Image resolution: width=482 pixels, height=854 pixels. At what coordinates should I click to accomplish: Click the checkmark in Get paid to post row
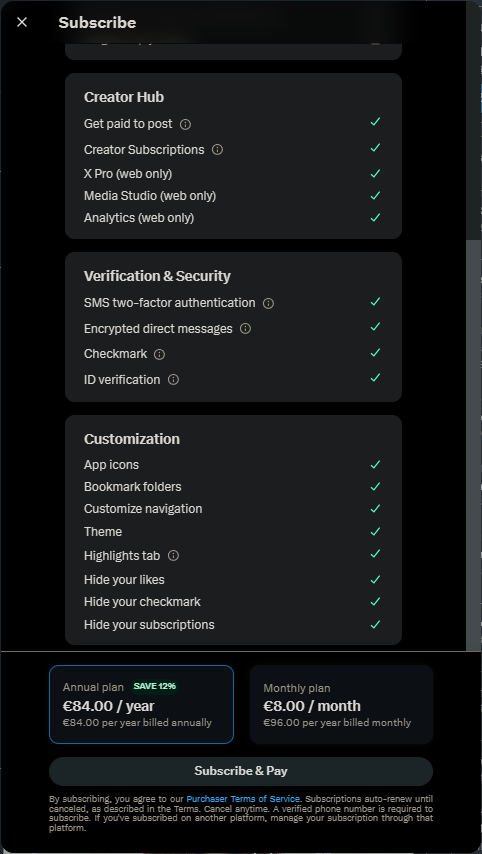(375, 121)
